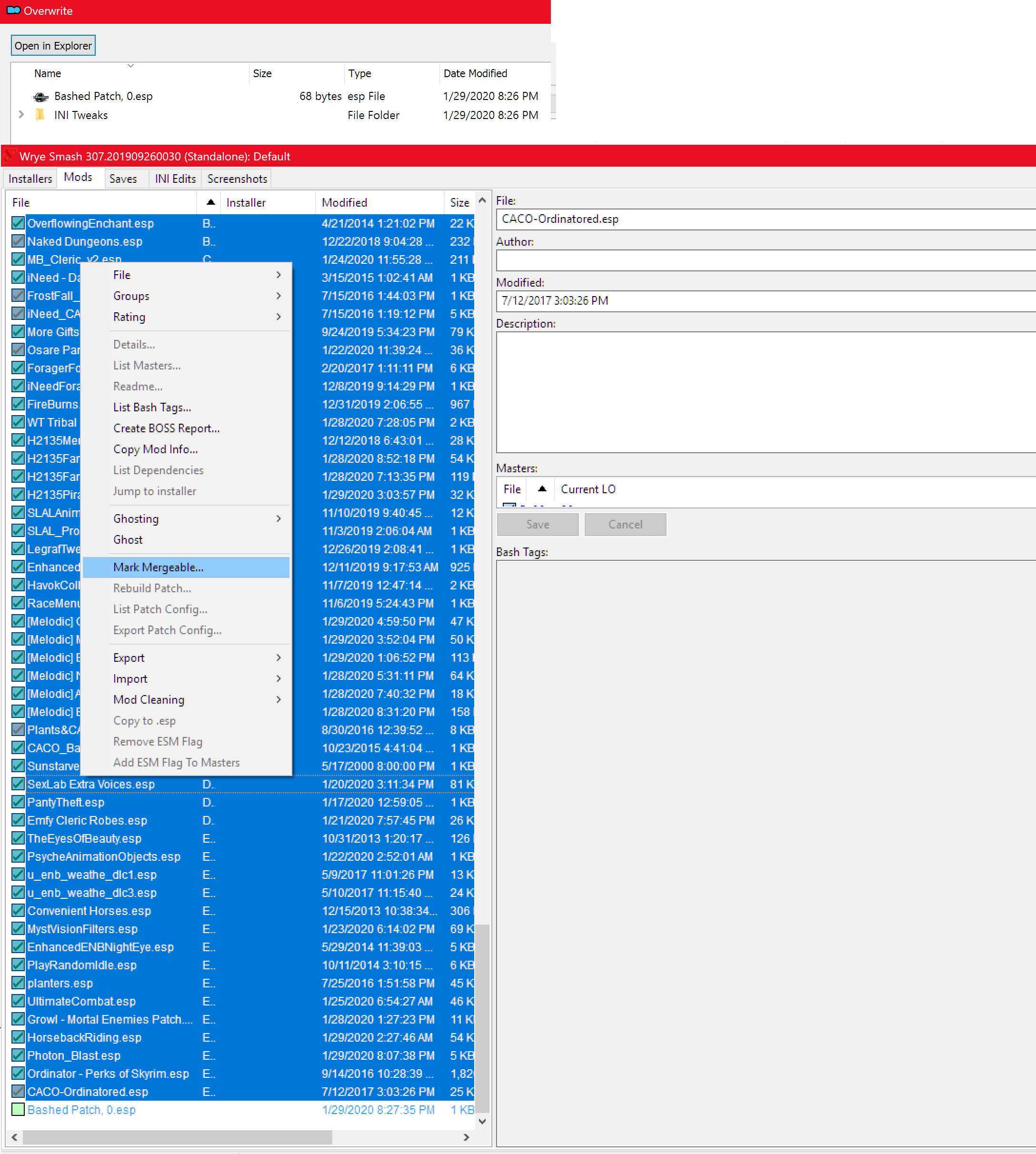Click the Cancel button in details panel
This screenshot has height=1154, width=1036.
[x=625, y=524]
